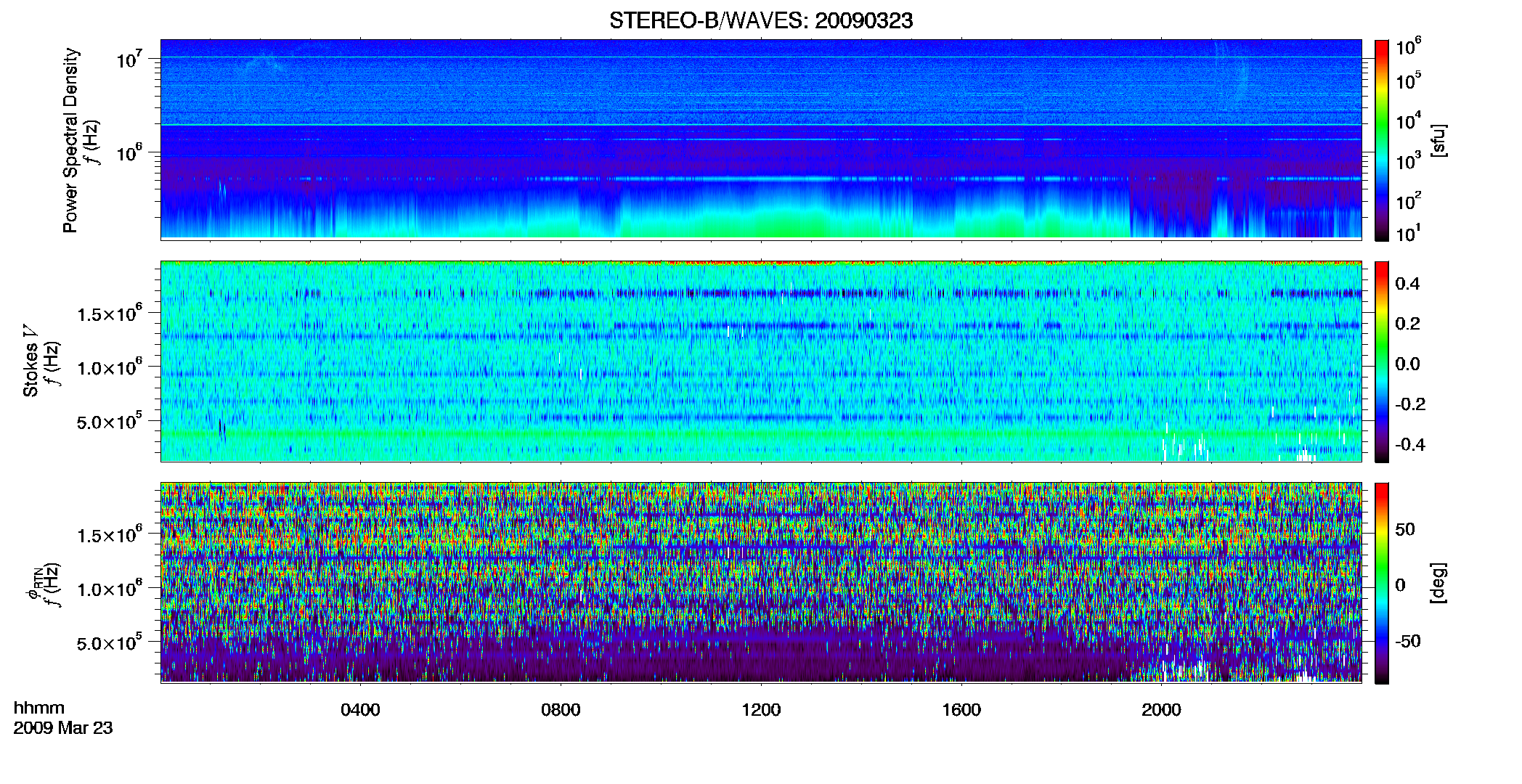Viewport: 1522px width, 784px height.
Task: Click the 'hhmm' time format label
Action: [39, 708]
